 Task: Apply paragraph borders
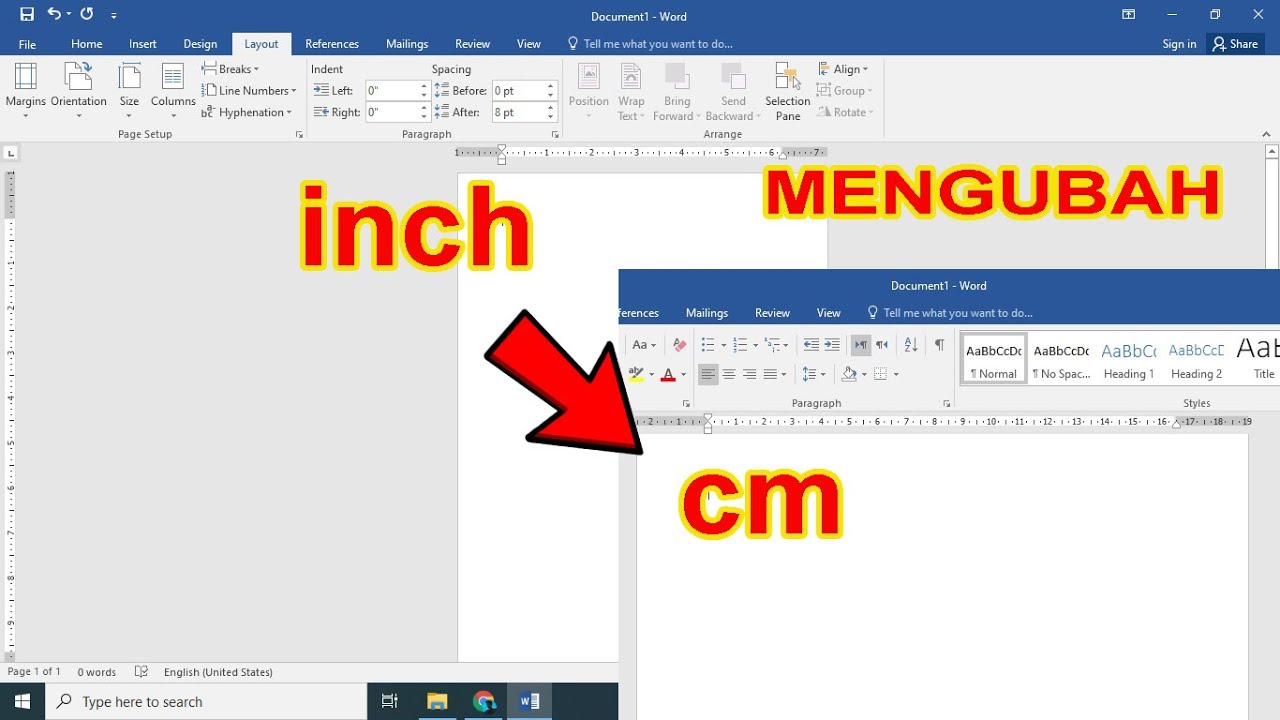(x=881, y=374)
